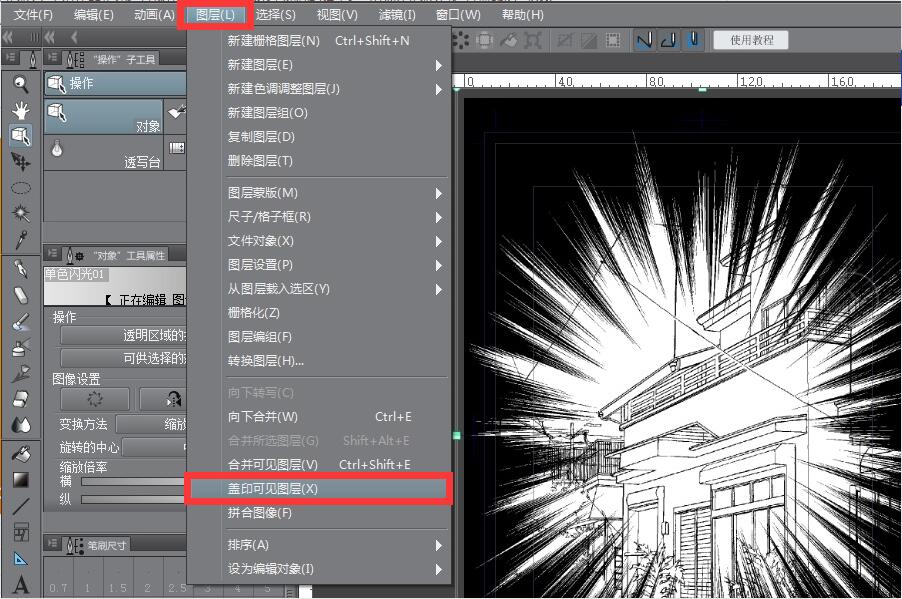Select the Zoom magnifier tool
The image size is (902, 599).
coord(20,84)
